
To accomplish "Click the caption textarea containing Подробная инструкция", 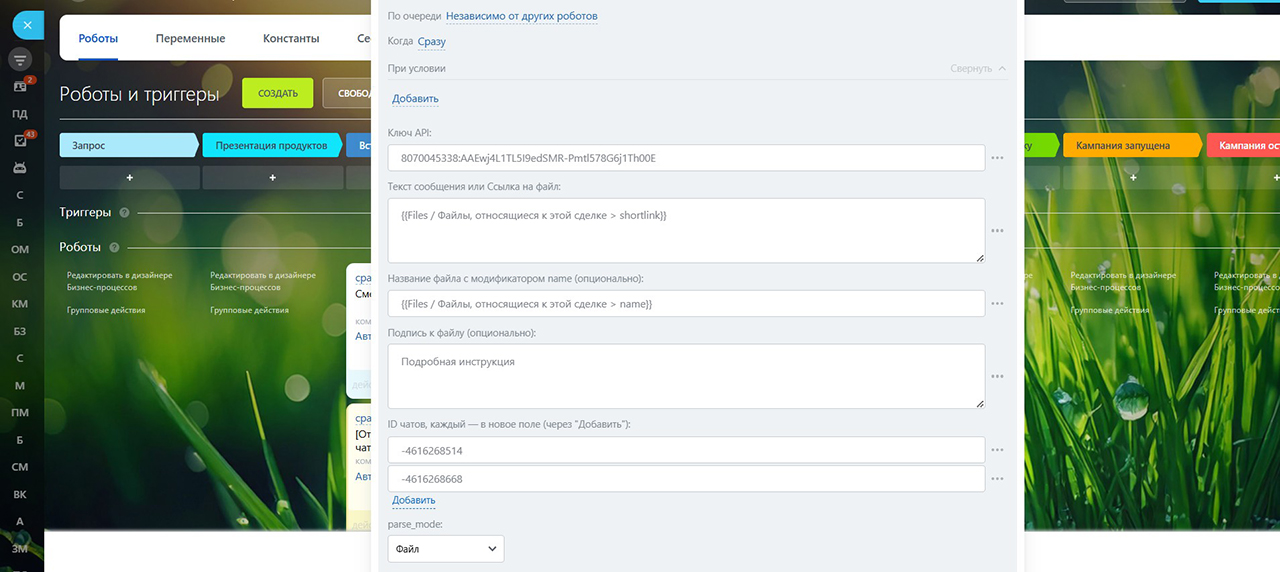I will (x=686, y=377).
